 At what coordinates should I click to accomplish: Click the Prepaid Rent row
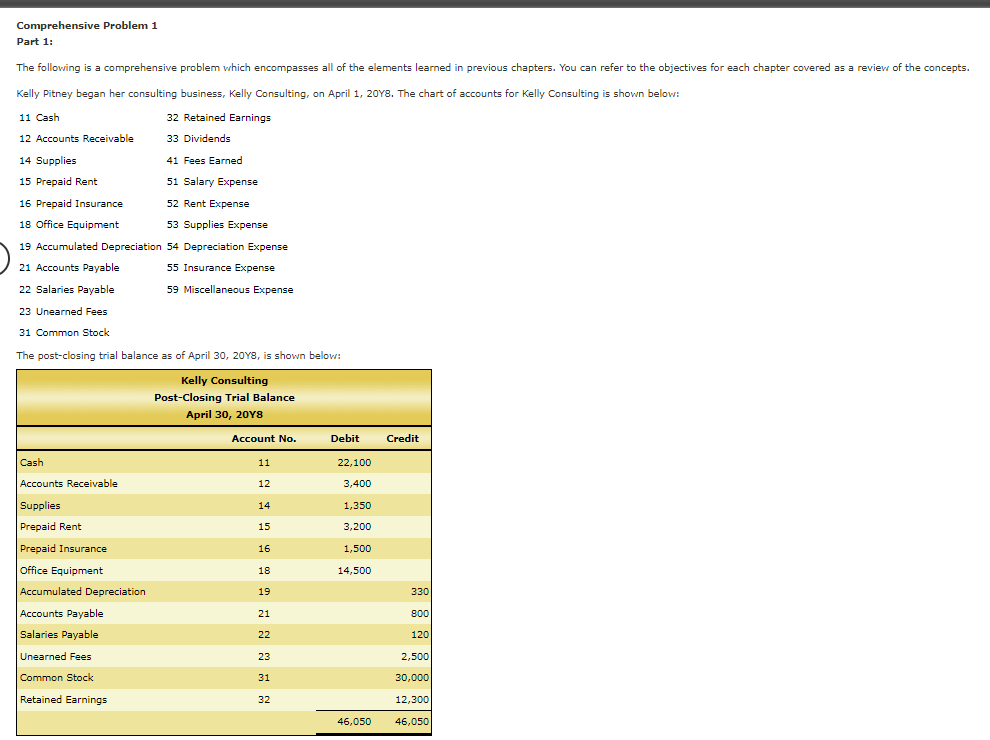(120, 526)
